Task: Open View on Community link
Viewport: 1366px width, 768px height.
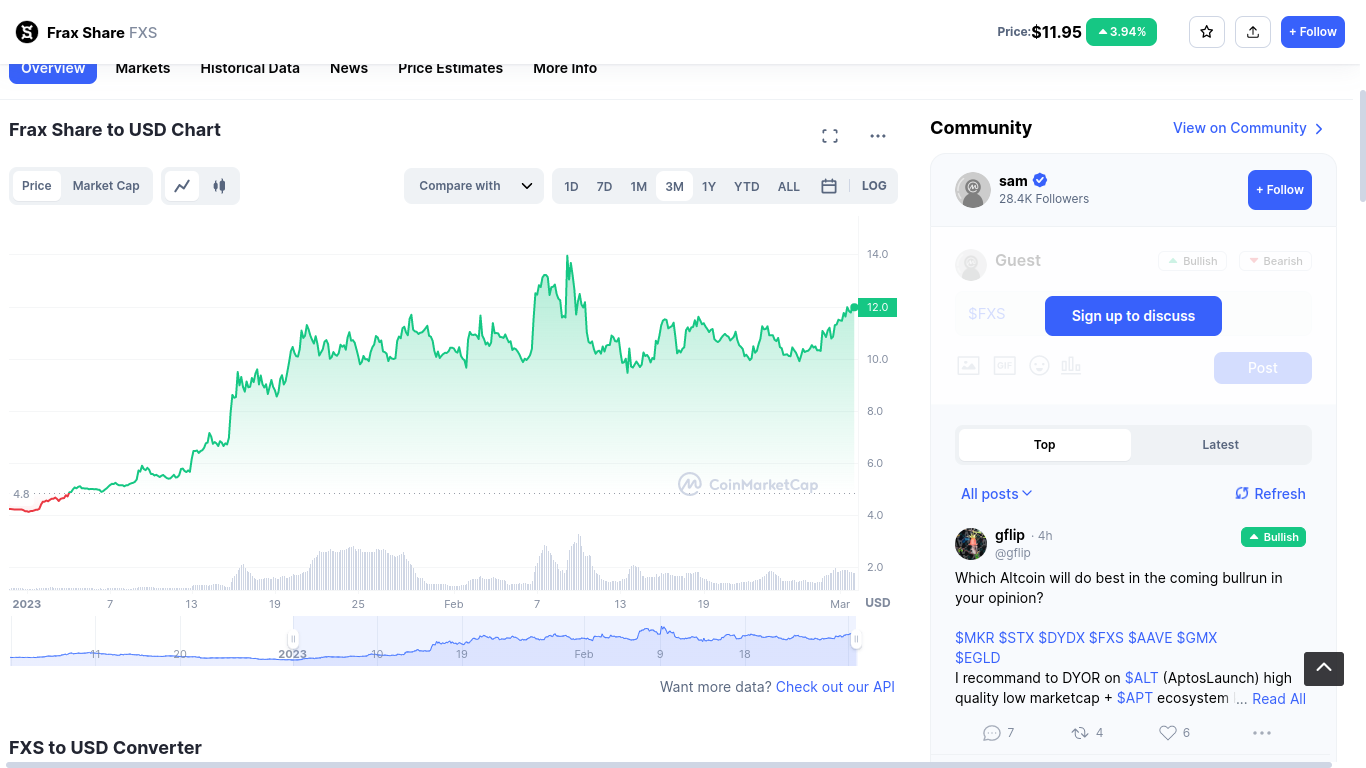Action: 1249,128
